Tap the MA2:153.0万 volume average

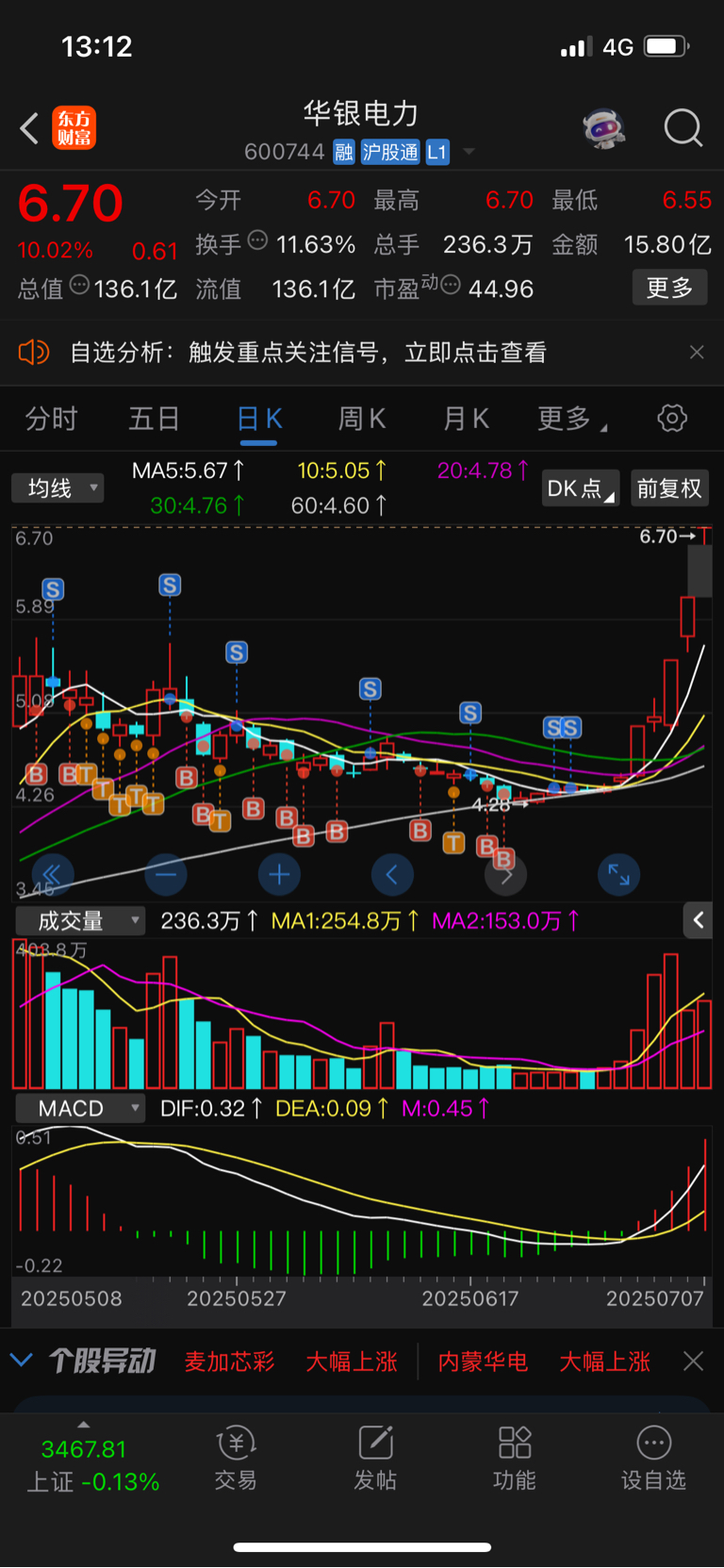pos(506,920)
